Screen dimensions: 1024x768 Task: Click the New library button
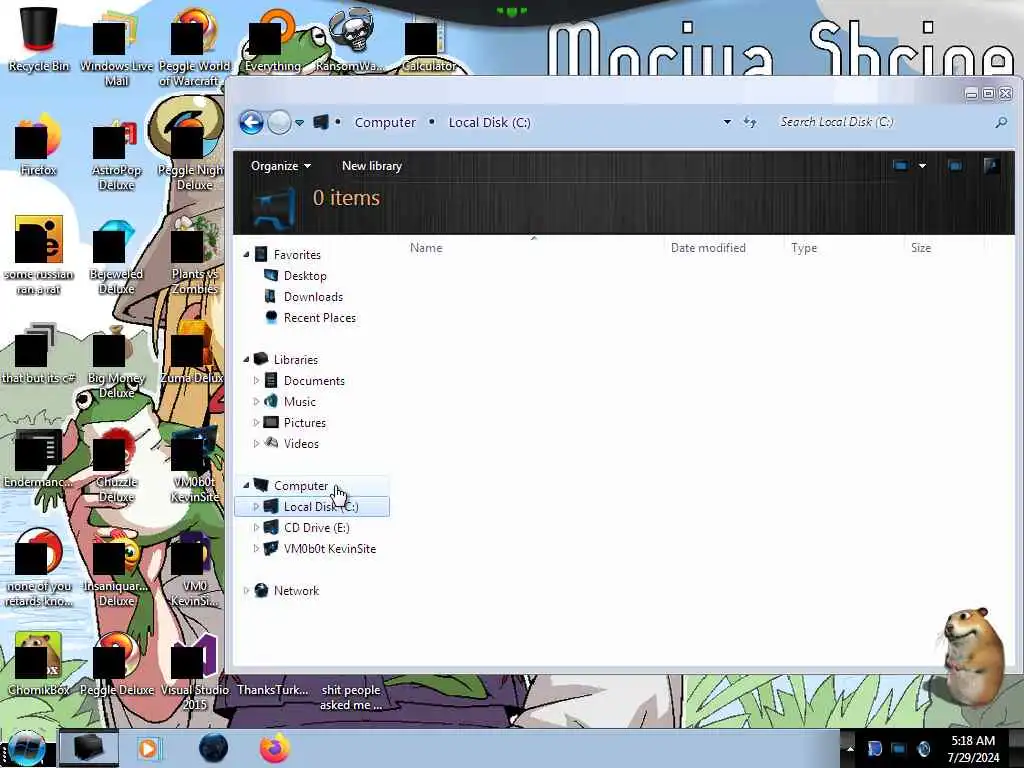pos(372,166)
